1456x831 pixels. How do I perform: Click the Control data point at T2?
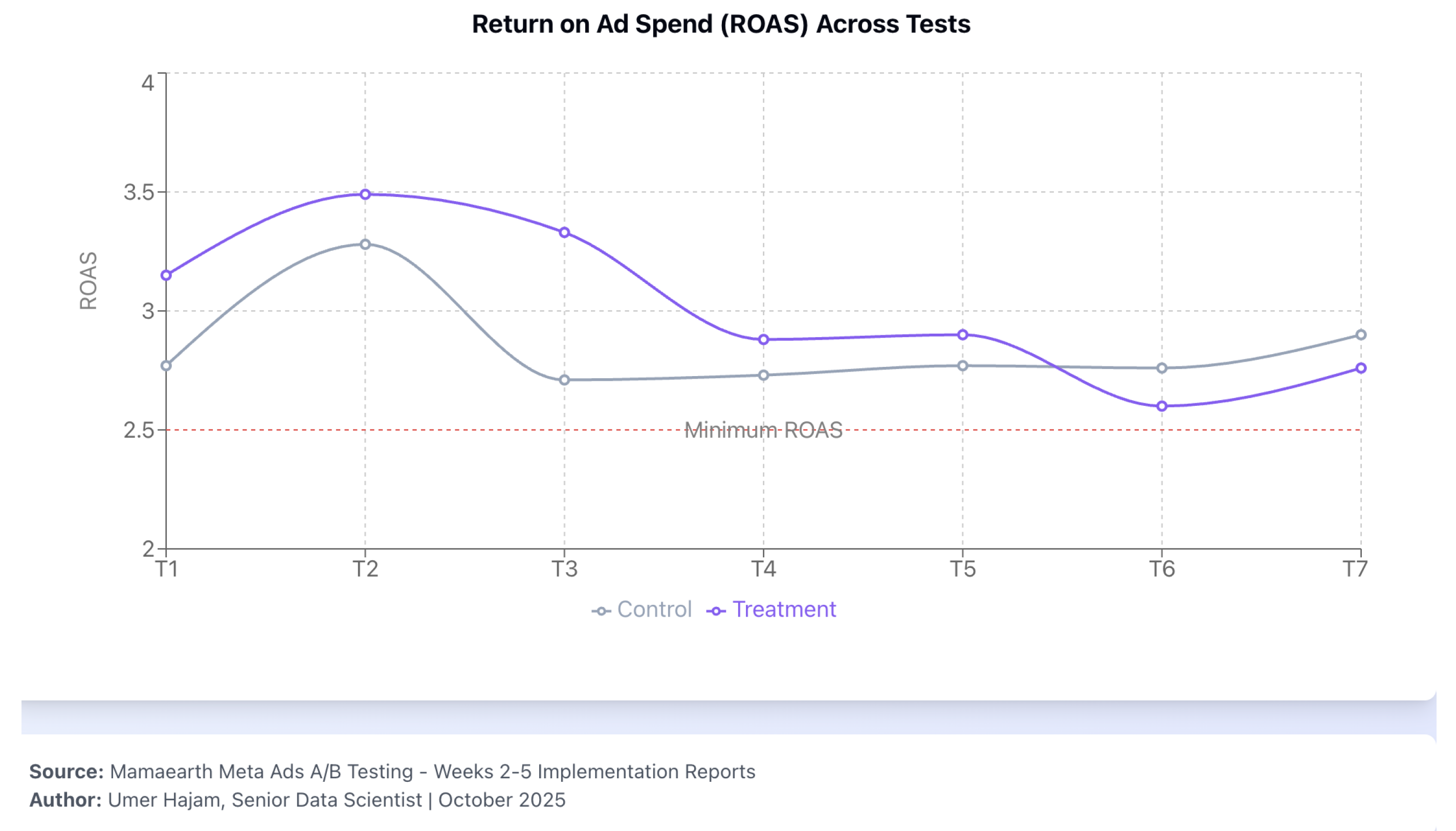coord(365,244)
